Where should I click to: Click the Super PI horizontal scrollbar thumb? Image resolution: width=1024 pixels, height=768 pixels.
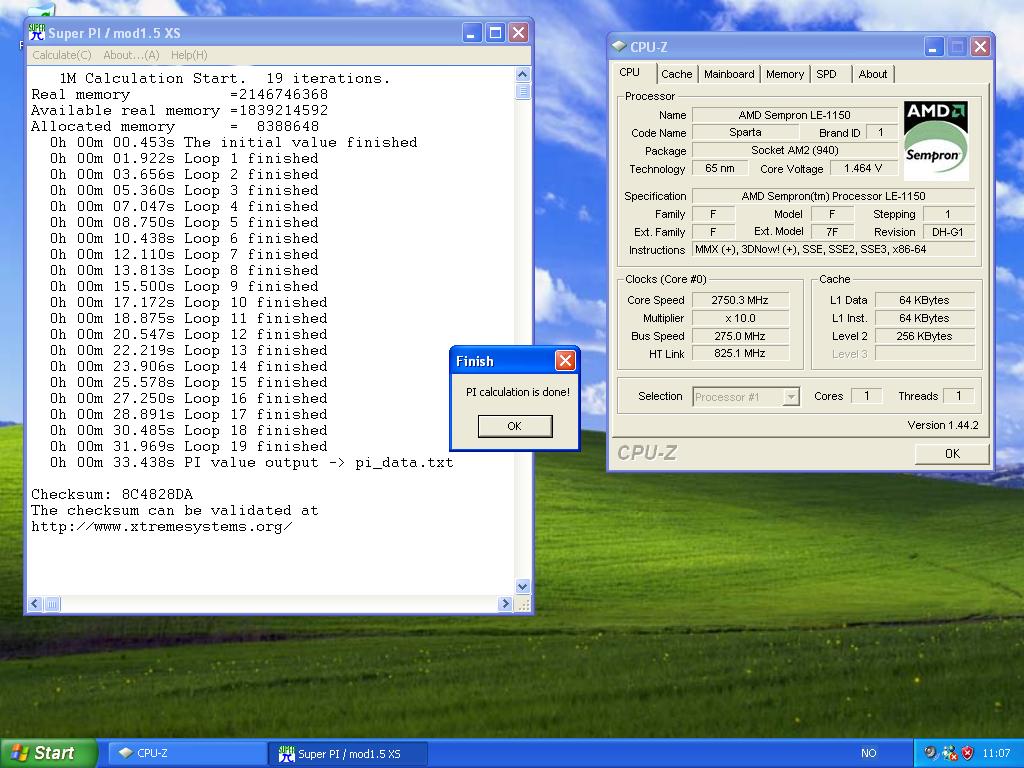(52, 604)
